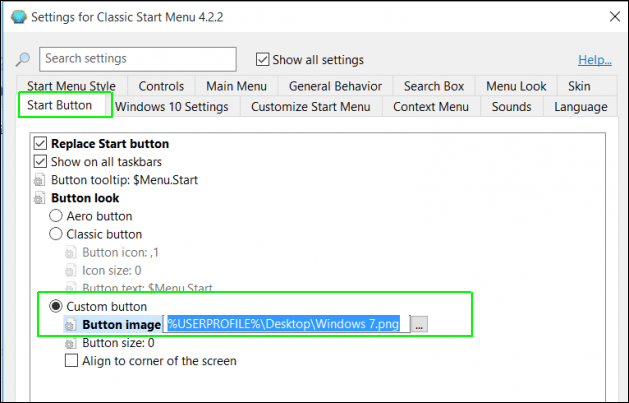Click the Button icon setting icon
The image size is (629, 403).
(71, 252)
